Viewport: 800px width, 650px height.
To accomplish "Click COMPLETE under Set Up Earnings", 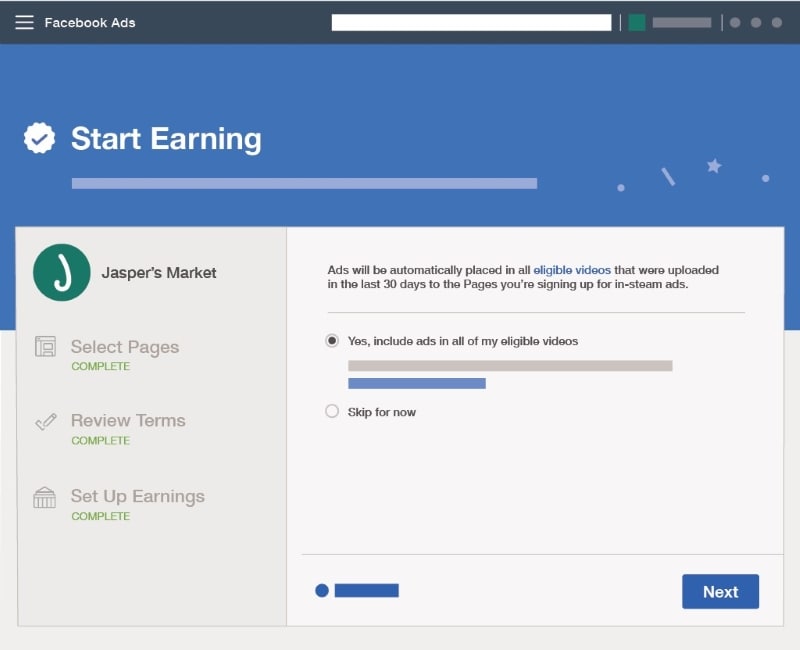I will tap(101, 516).
